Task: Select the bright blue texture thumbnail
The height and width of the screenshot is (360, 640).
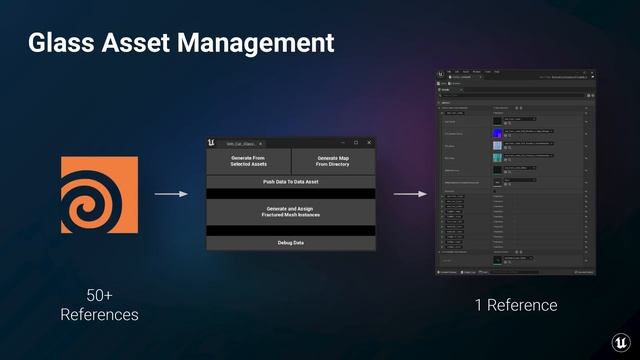Action: [x=497, y=133]
